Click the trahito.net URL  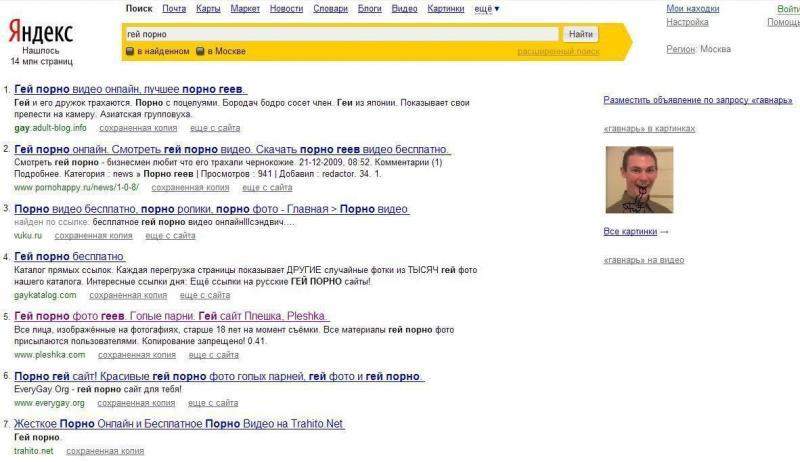tap(34, 451)
